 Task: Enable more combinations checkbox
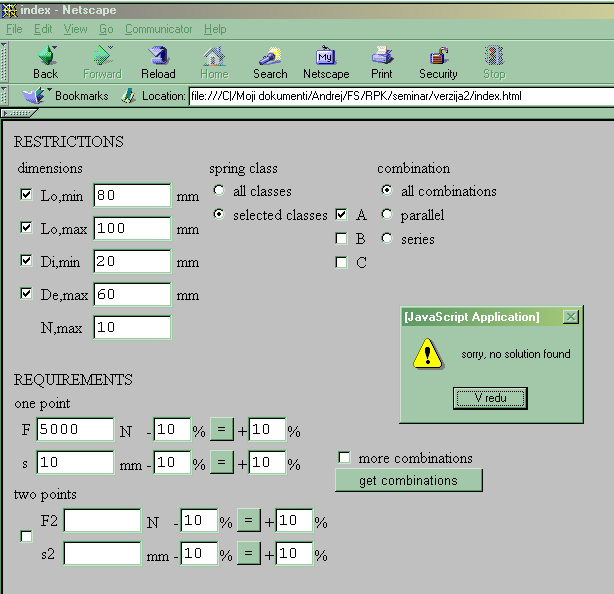tap(344, 457)
